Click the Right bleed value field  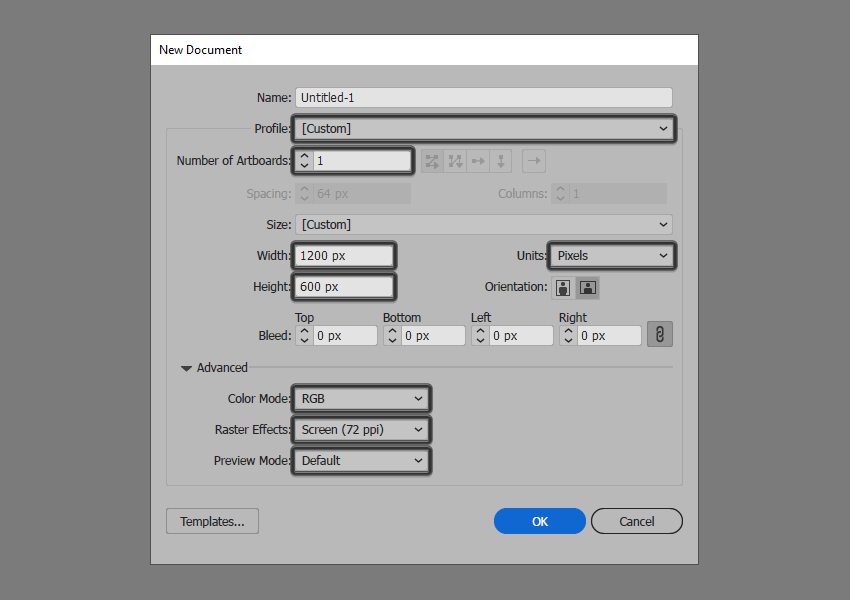(609, 336)
